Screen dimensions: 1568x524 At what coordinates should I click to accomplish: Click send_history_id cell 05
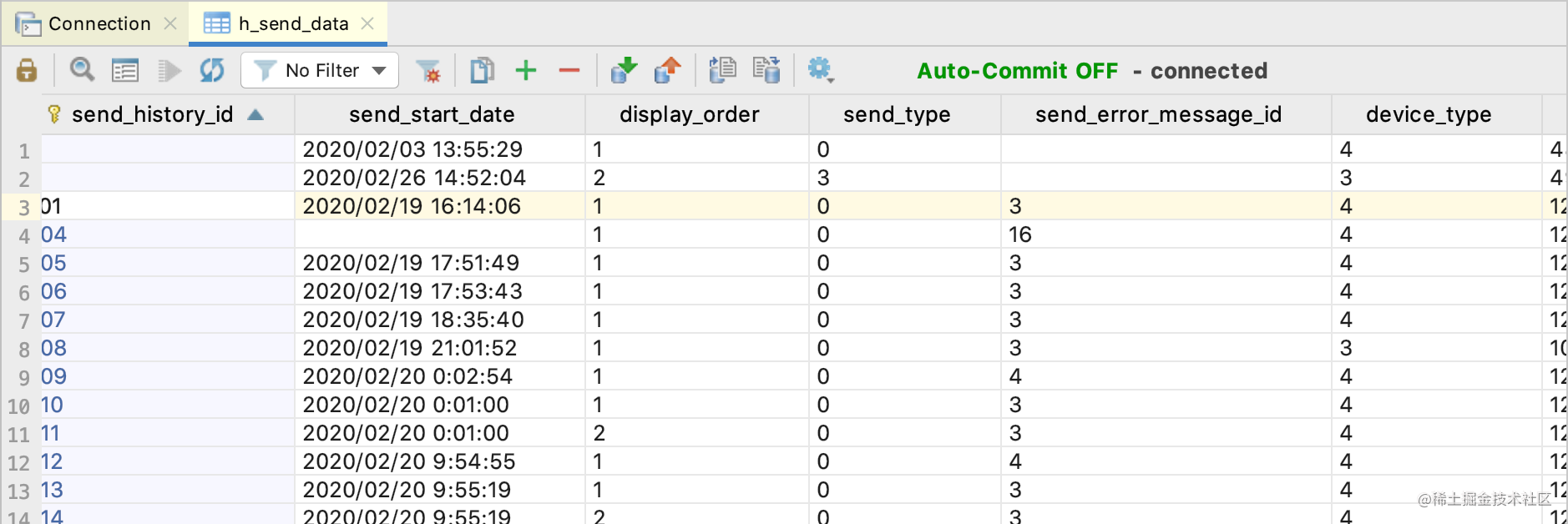(167, 263)
